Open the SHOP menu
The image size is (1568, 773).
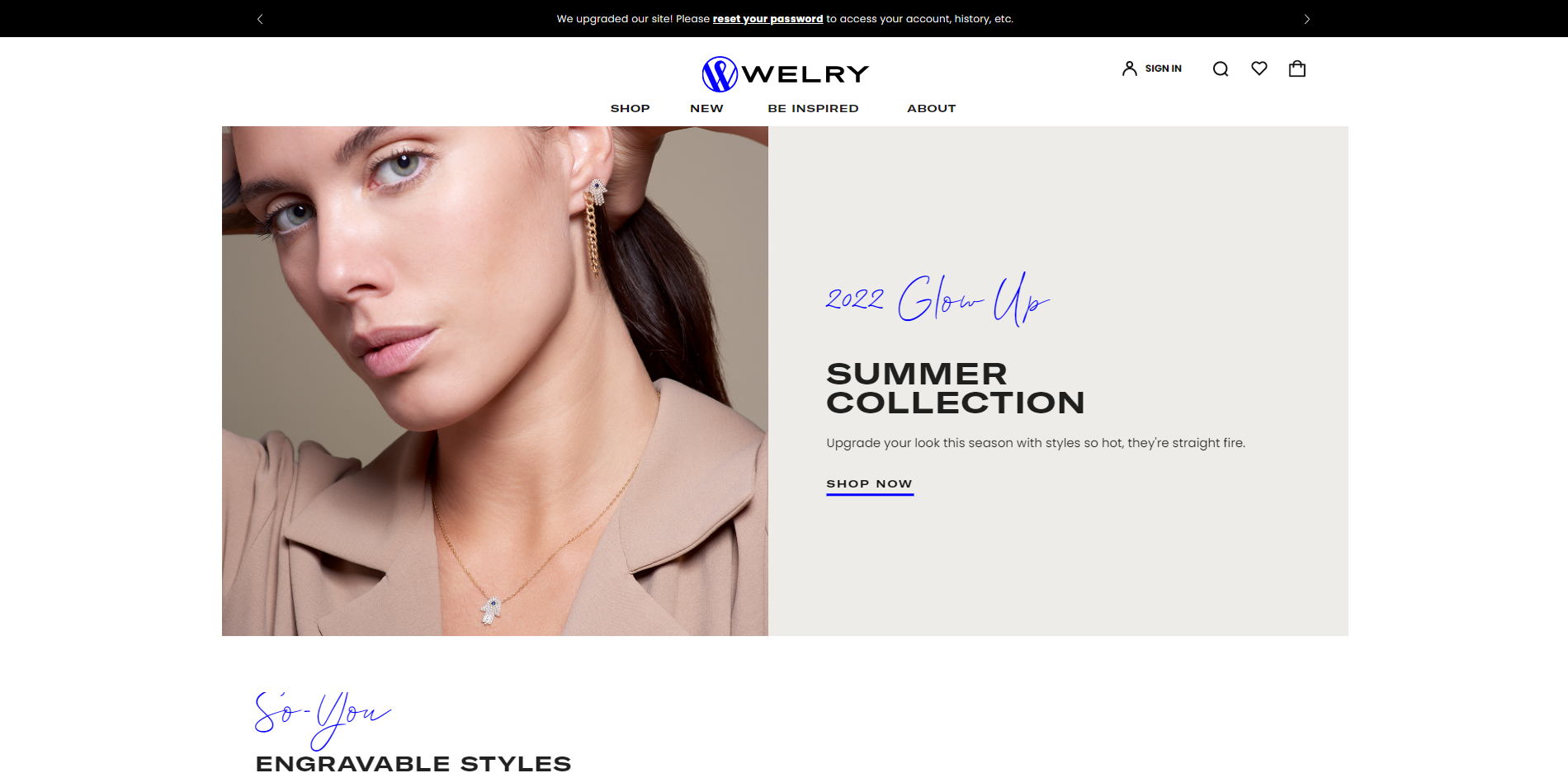[630, 108]
